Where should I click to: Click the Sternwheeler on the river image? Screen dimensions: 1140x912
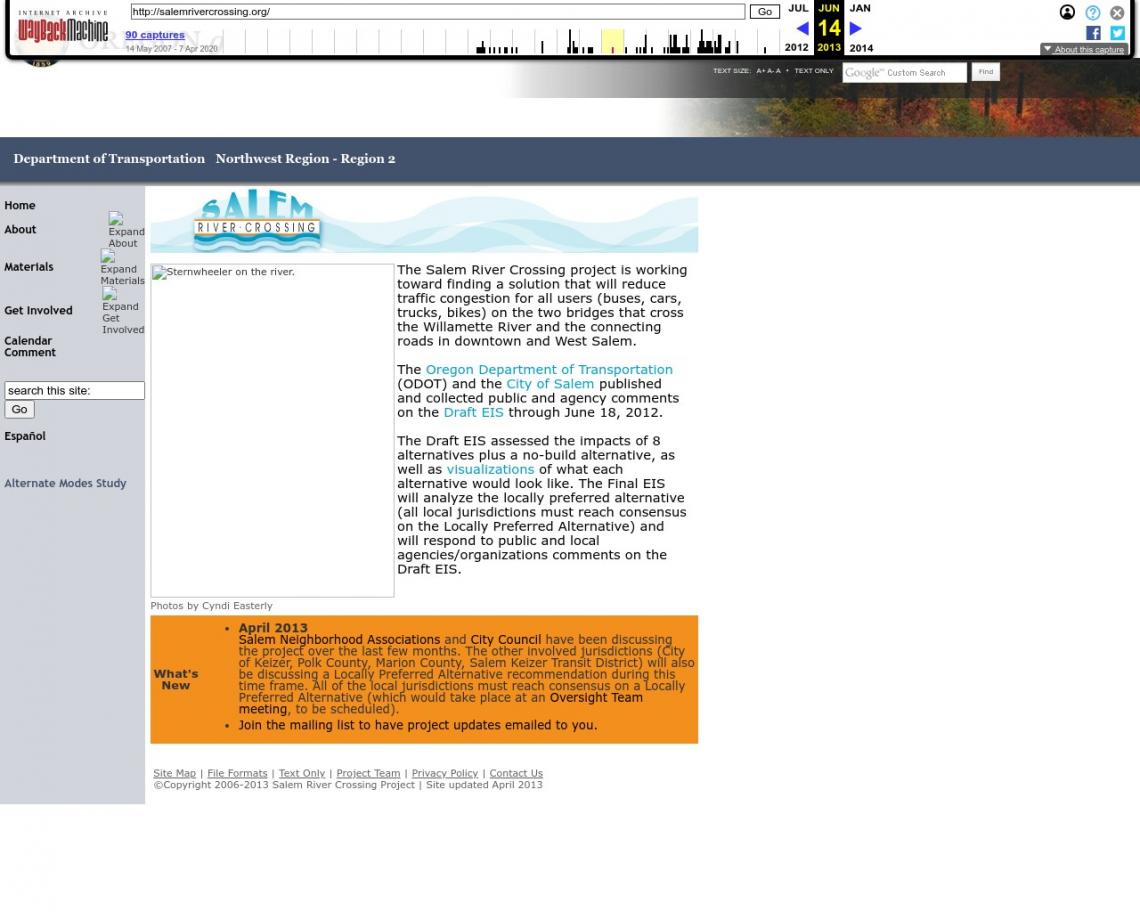[272, 431]
